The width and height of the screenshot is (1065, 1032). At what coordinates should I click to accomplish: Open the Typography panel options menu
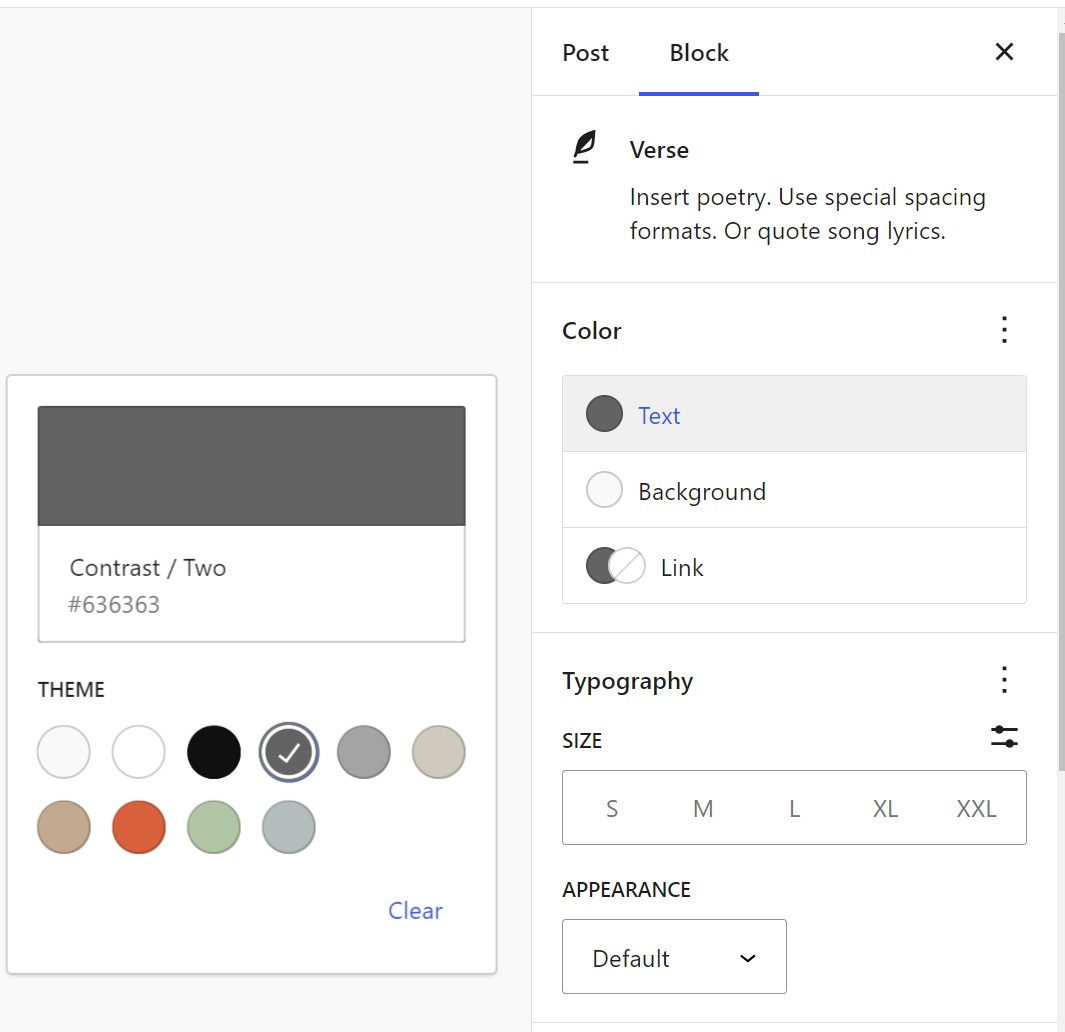(1004, 680)
